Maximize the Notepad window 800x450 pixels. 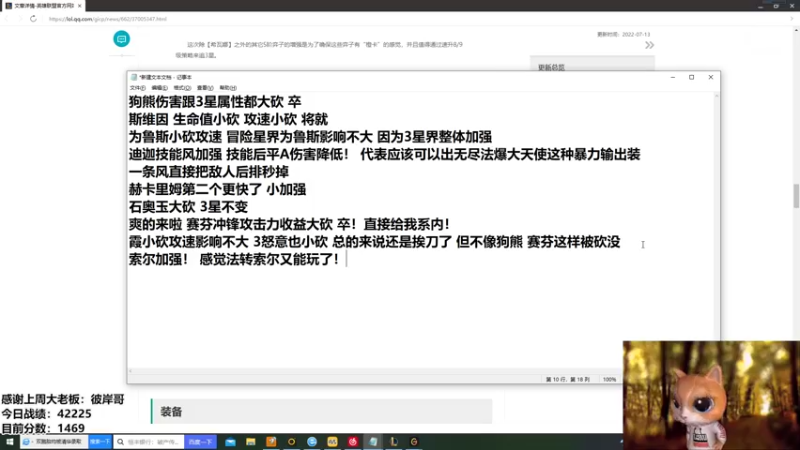(x=691, y=77)
